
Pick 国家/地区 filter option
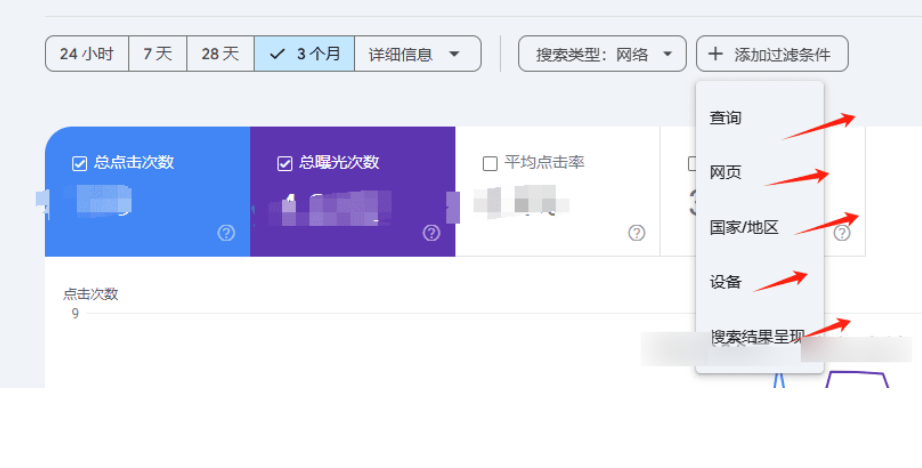click(x=744, y=227)
